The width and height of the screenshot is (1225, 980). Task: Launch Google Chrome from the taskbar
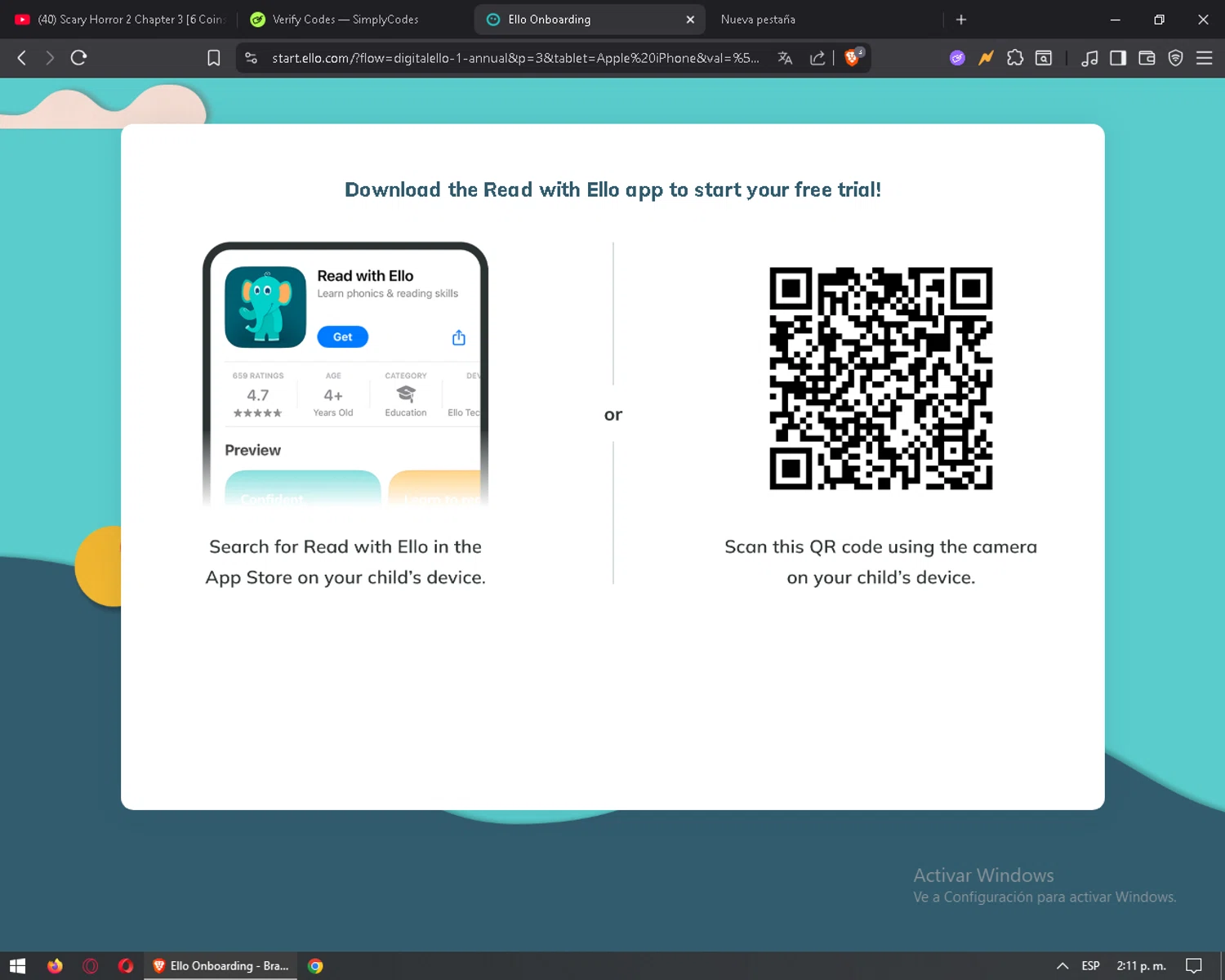(x=315, y=966)
